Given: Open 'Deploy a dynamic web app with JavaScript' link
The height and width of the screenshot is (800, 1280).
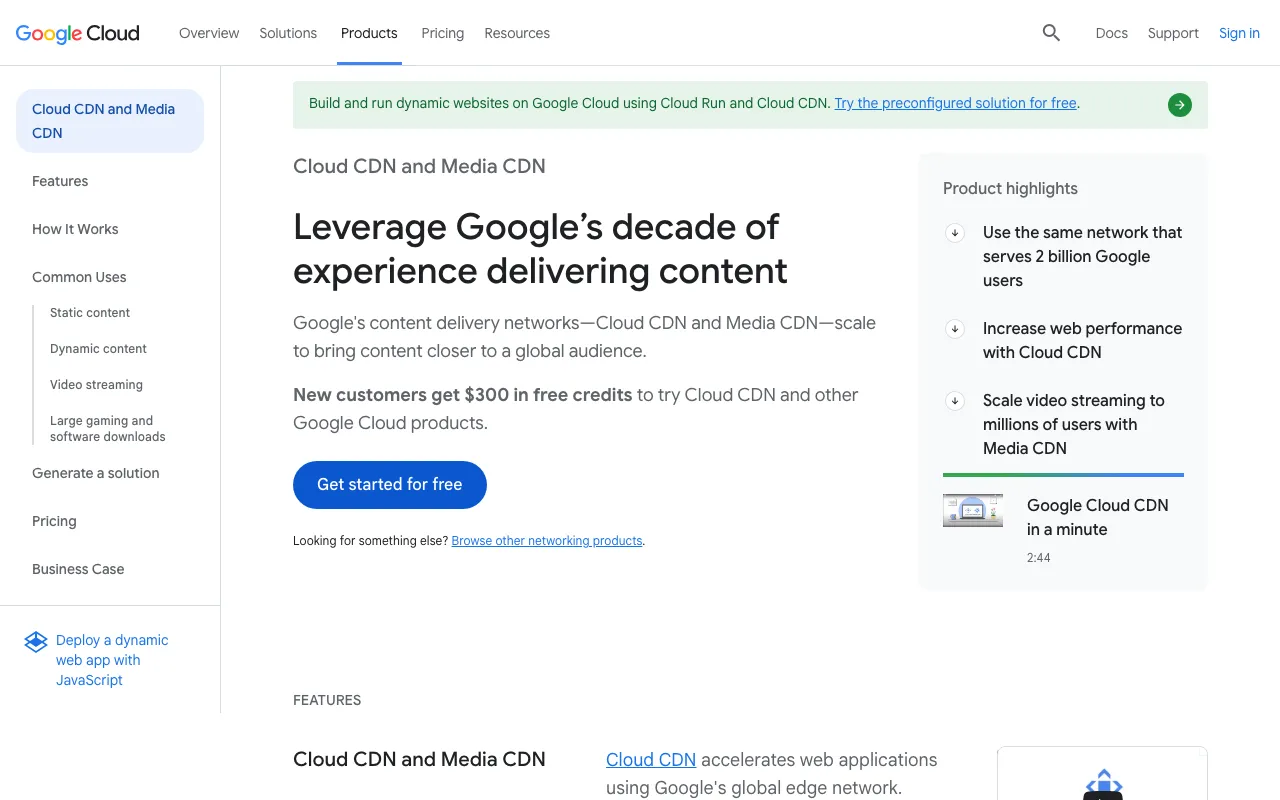Looking at the screenshot, I should click(x=112, y=660).
